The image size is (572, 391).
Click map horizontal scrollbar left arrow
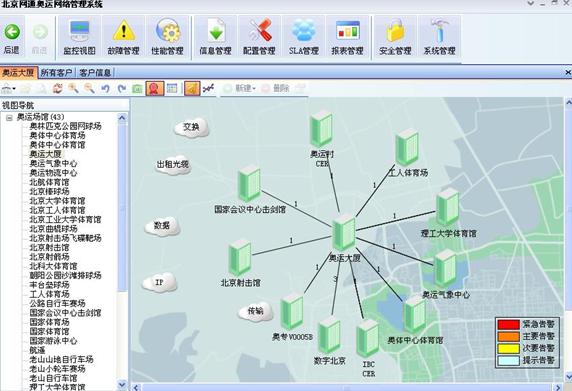pyautogui.click(x=136, y=387)
